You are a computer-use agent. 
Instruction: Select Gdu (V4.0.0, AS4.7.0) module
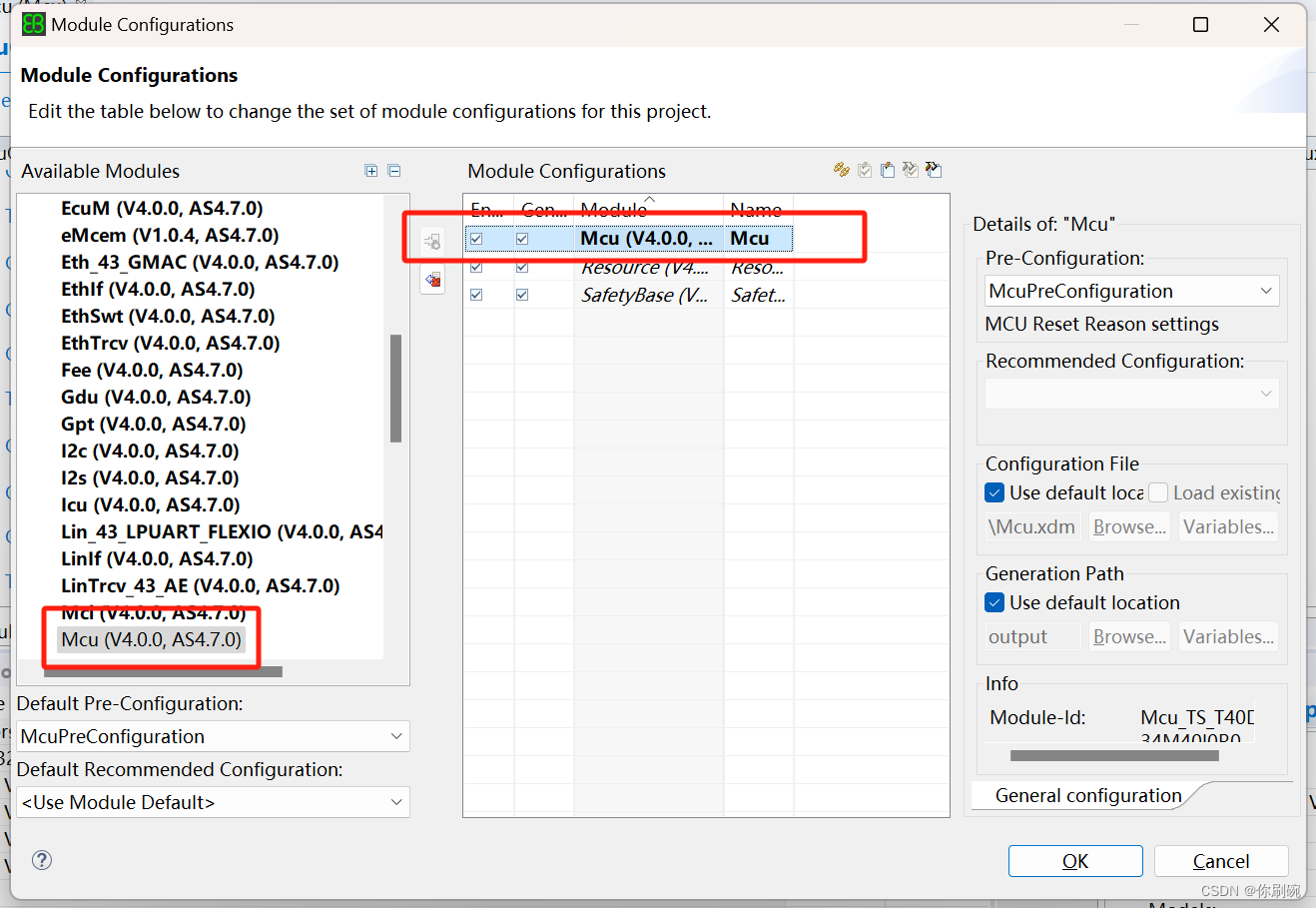point(156,397)
